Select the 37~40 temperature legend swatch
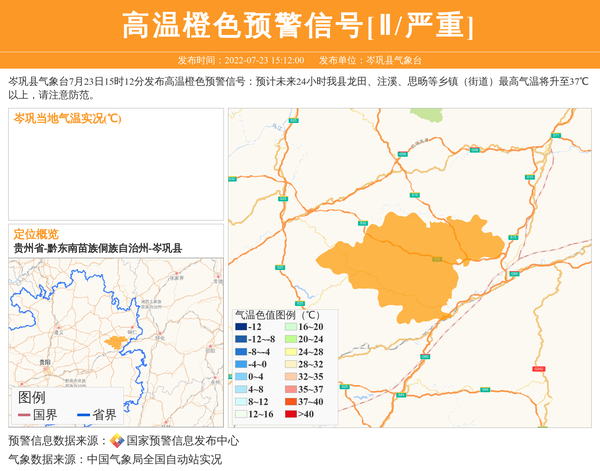Screen dimensions: 600x471 (291, 401)
